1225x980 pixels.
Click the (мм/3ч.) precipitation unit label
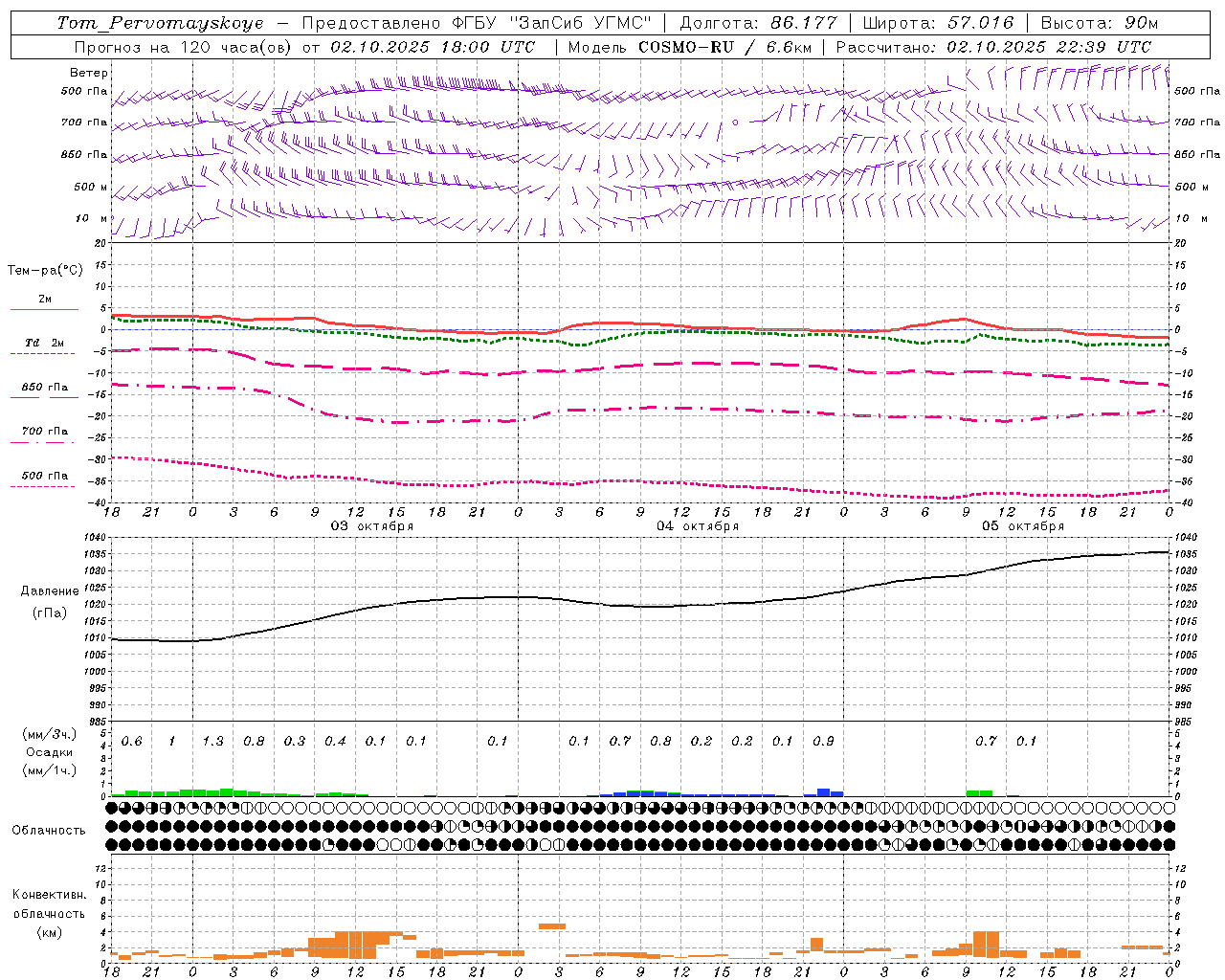pos(50,734)
